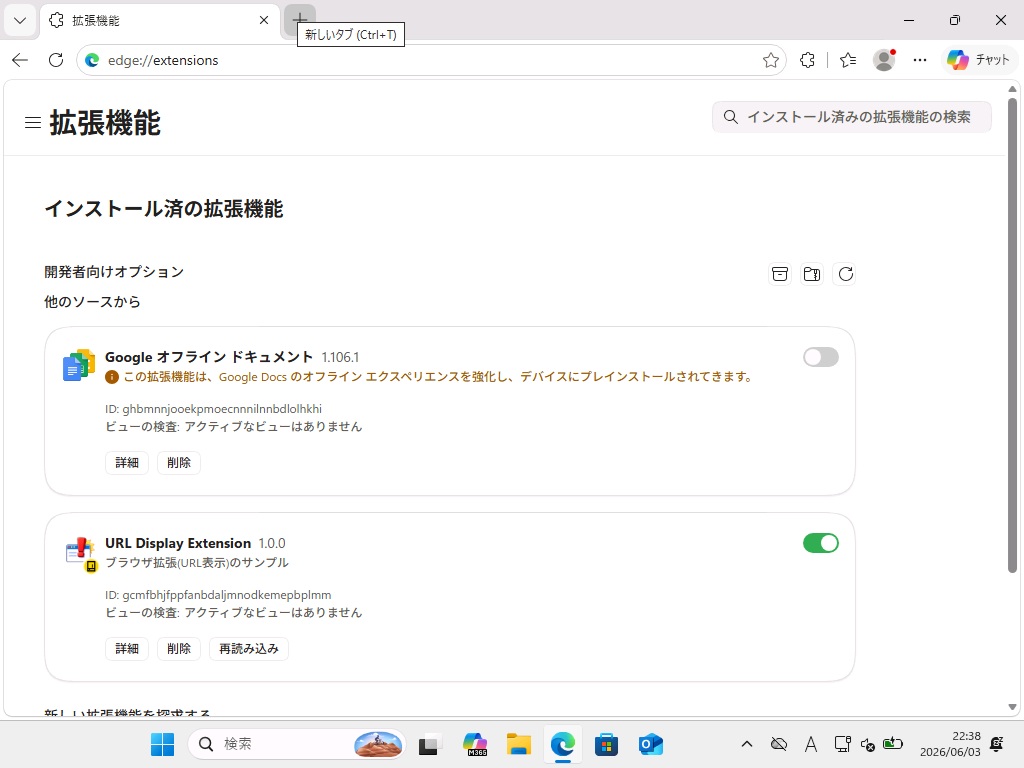
Task: Click the battery status tray icon
Action: coord(893,744)
